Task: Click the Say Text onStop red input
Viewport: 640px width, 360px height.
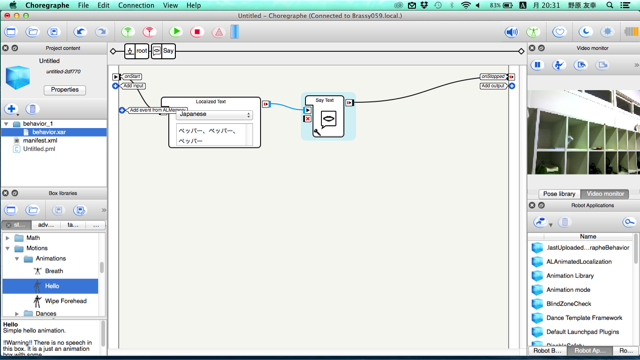Action: pos(307,119)
